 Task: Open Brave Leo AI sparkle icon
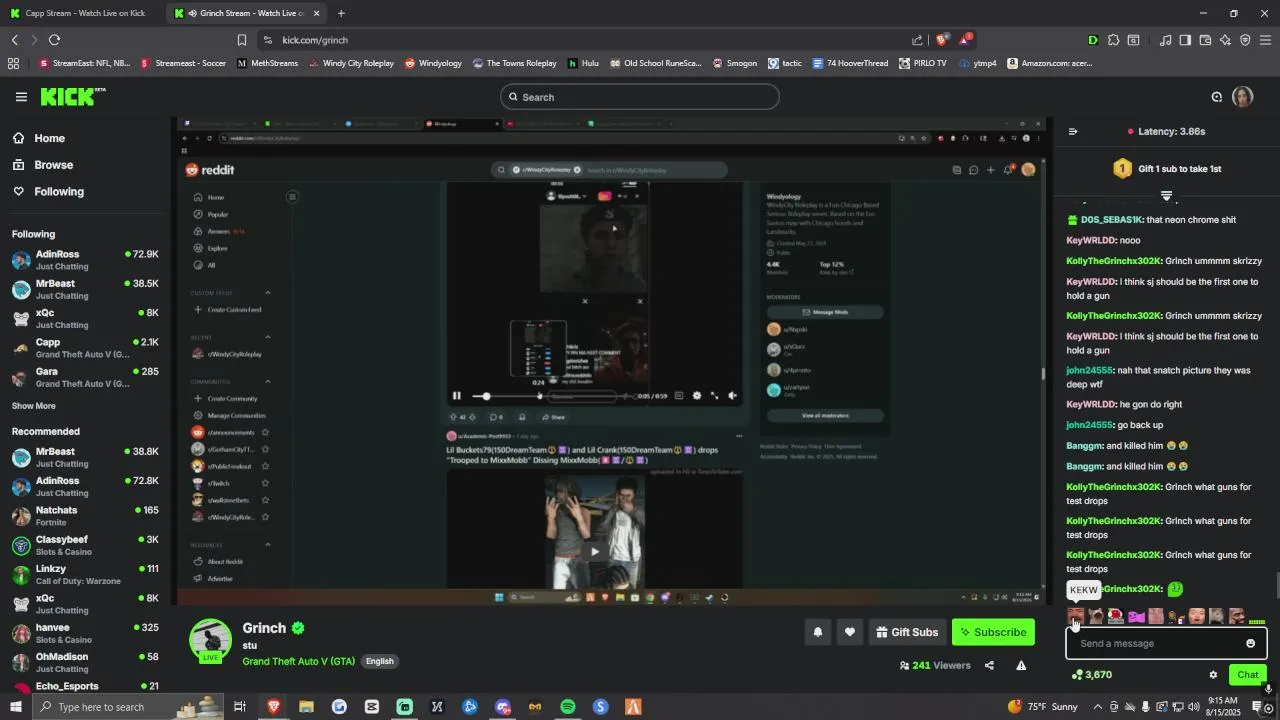(1225, 40)
